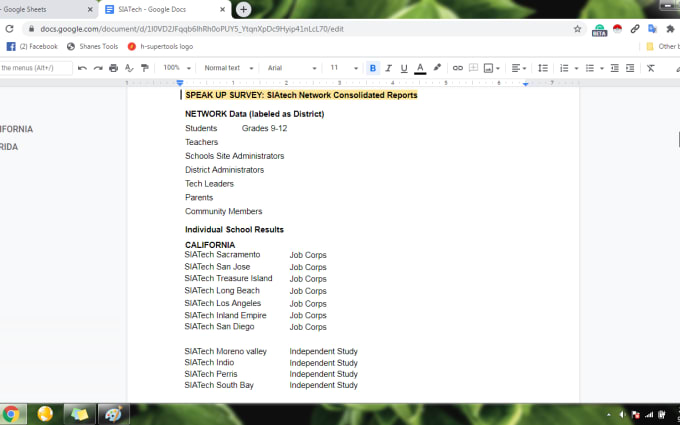Viewport: 680px width, 425px height.
Task: Click the NETWORK Data heading
Action: (255, 114)
